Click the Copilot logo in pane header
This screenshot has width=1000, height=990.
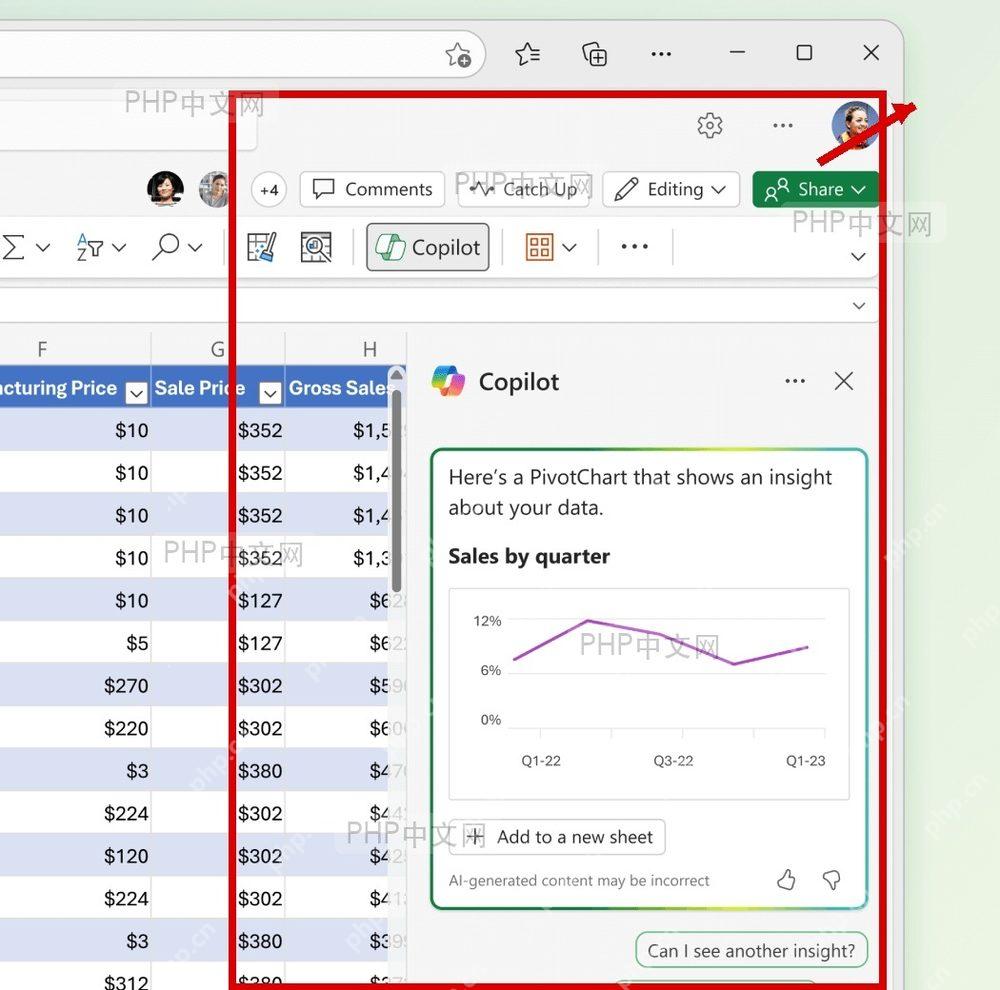pyautogui.click(x=448, y=381)
